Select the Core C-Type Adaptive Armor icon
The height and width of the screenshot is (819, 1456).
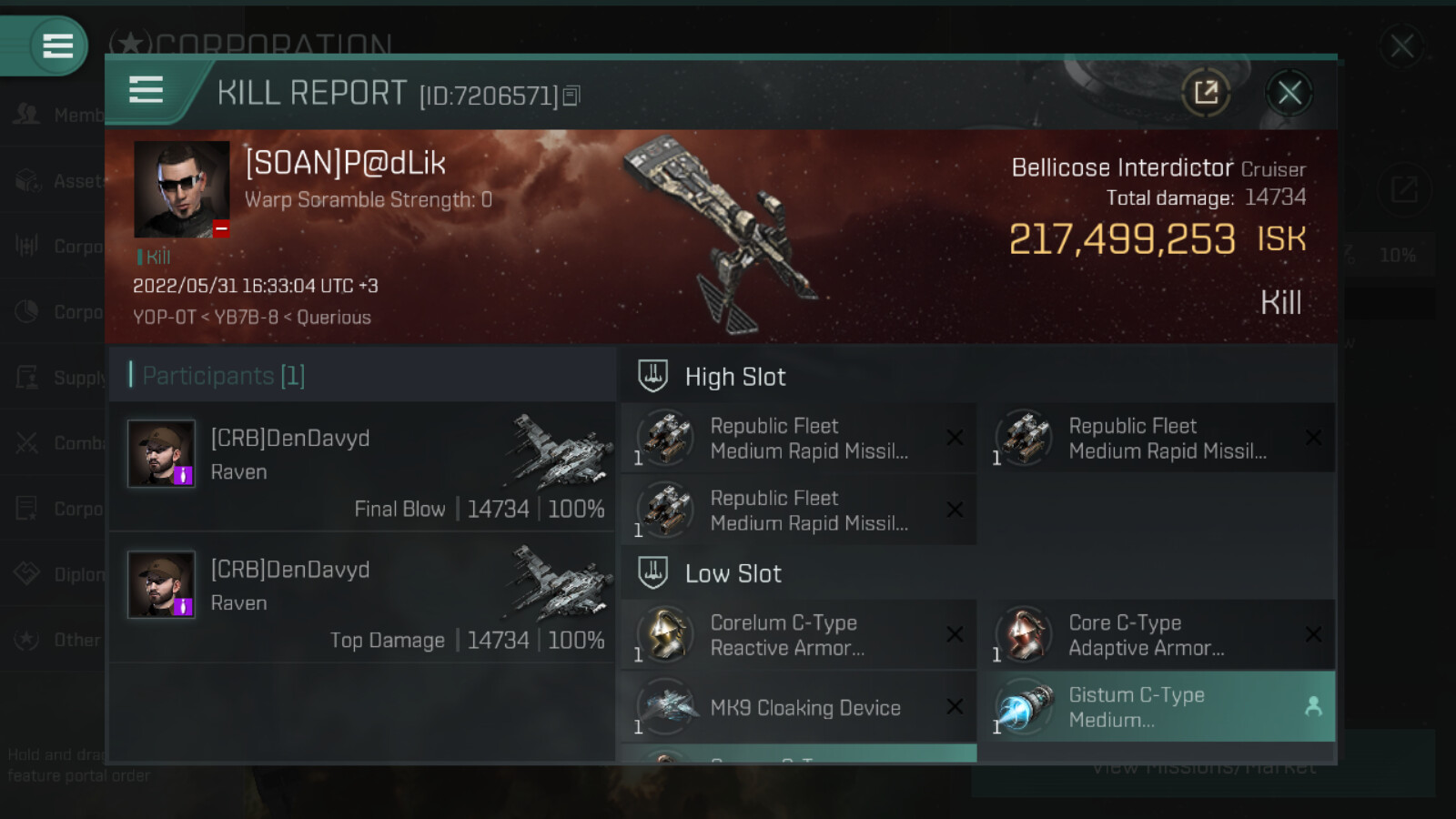coord(1025,634)
